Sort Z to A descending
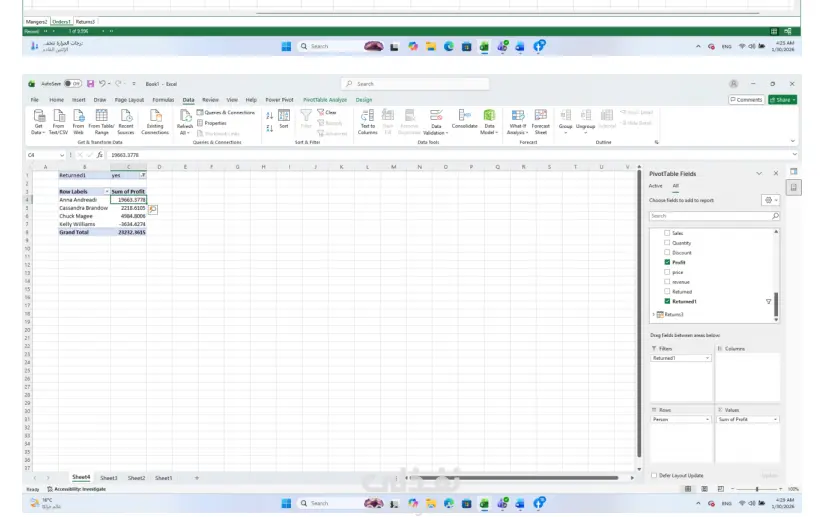 (x=269, y=128)
